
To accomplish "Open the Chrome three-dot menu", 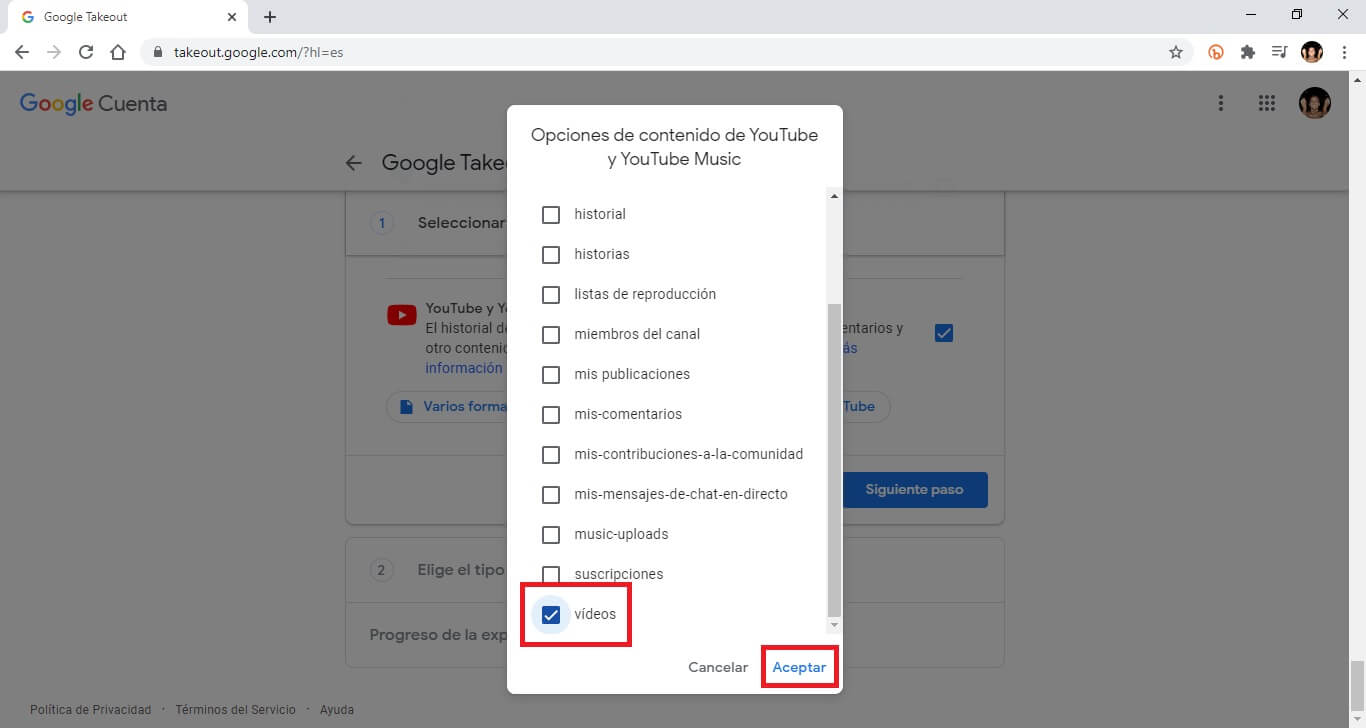I will [x=1344, y=52].
